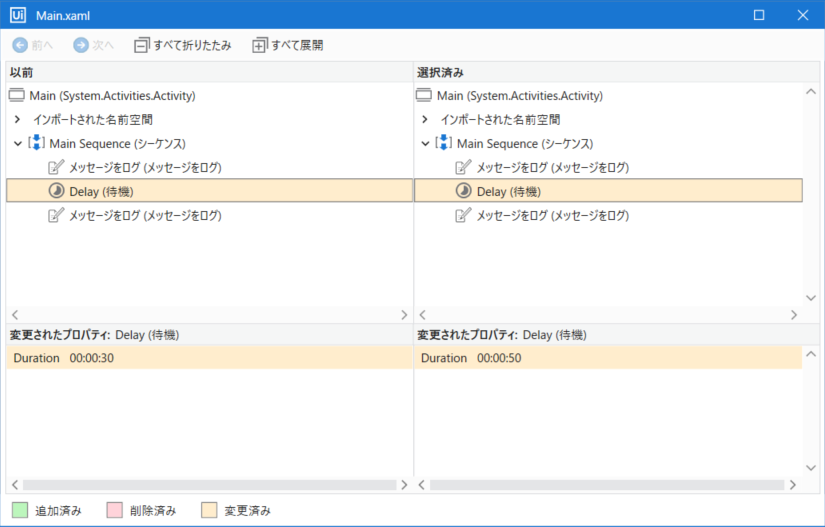Viewport: 825px width, 527px height.
Task: Click Main activity icon in 選択済み pane
Action: [x=424, y=96]
